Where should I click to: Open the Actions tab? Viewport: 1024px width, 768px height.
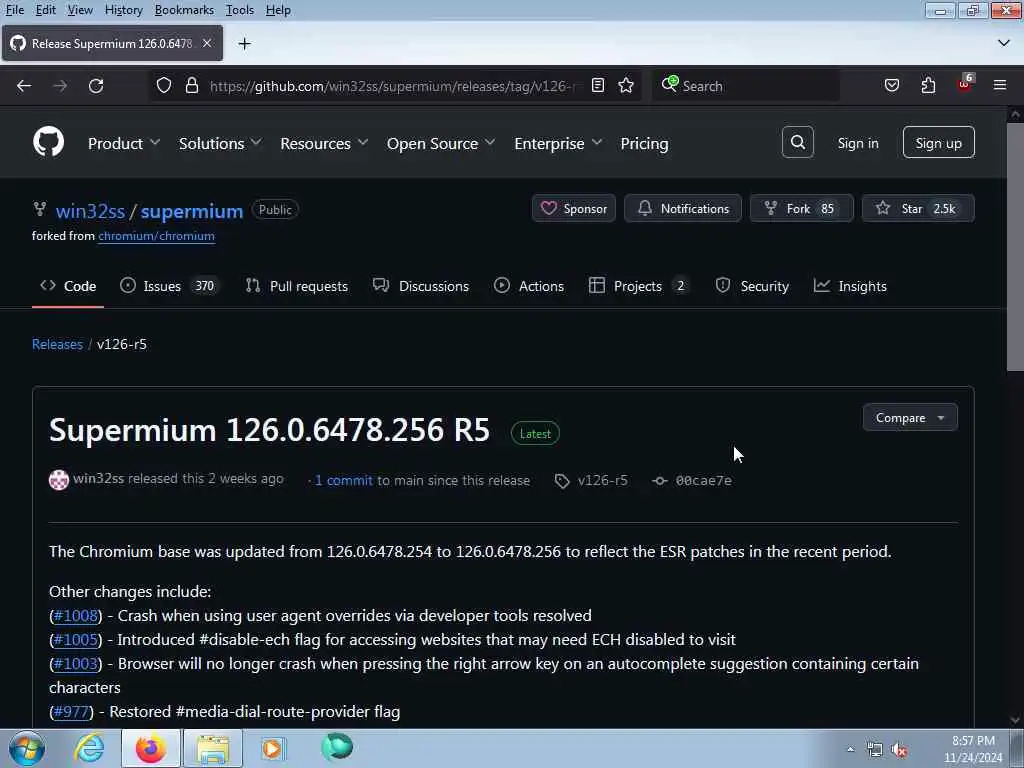coord(529,286)
